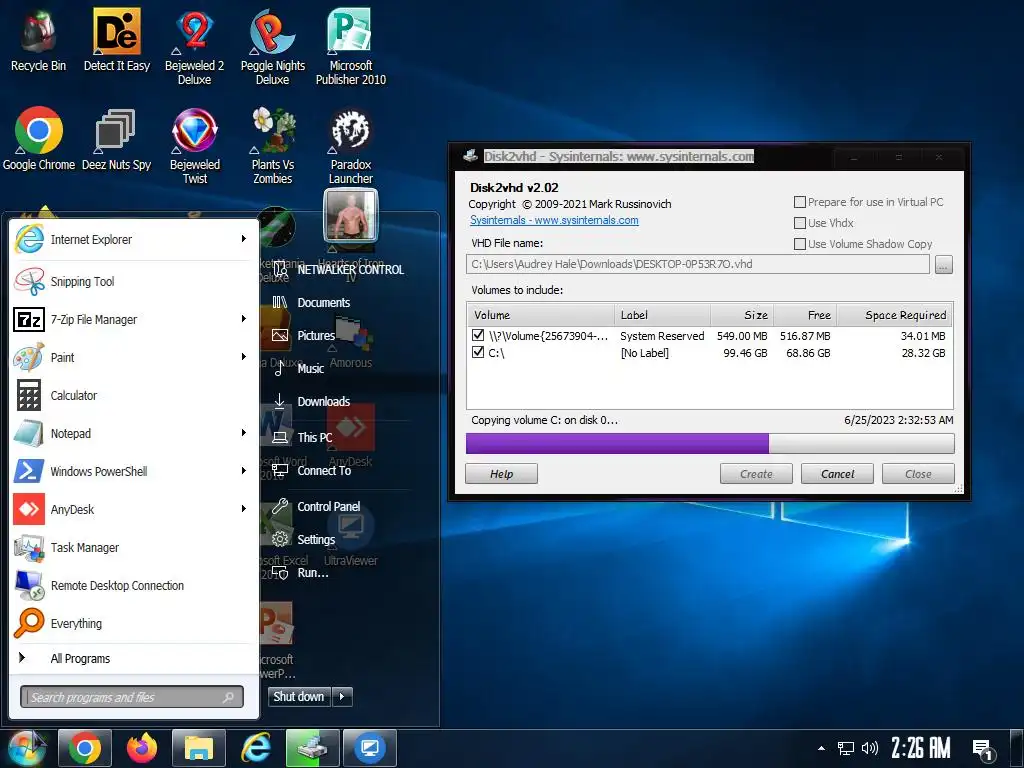Open Pictures in Start menu right pane

click(316, 335)
